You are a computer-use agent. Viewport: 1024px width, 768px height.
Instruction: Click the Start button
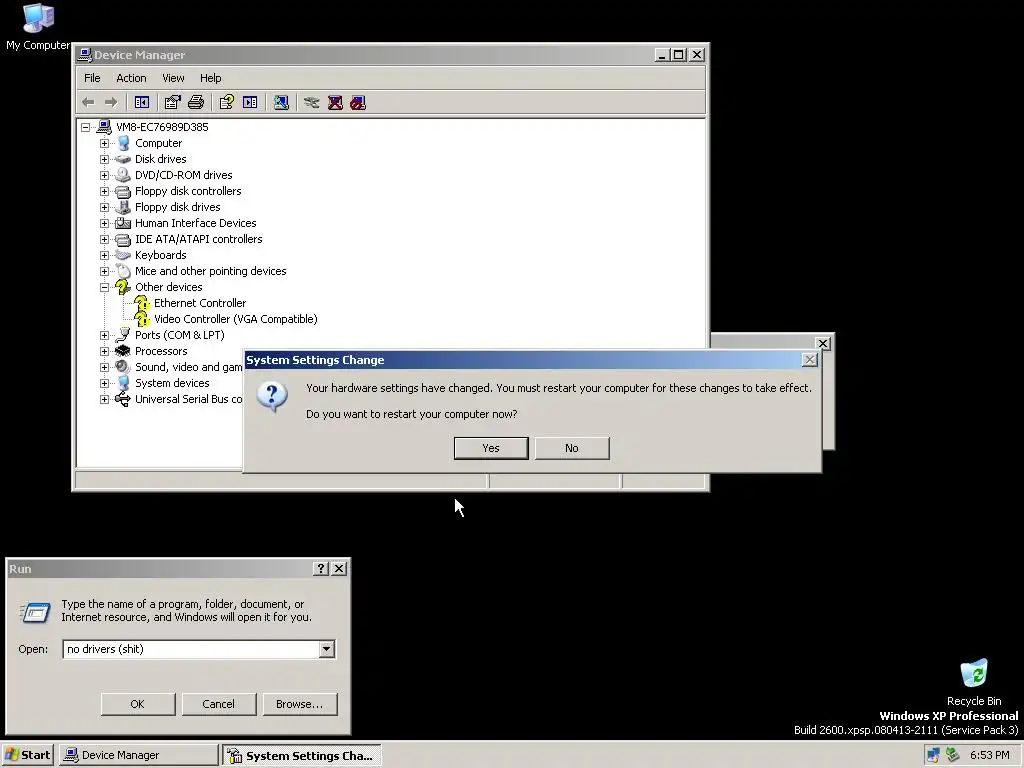tap(27, 755)
